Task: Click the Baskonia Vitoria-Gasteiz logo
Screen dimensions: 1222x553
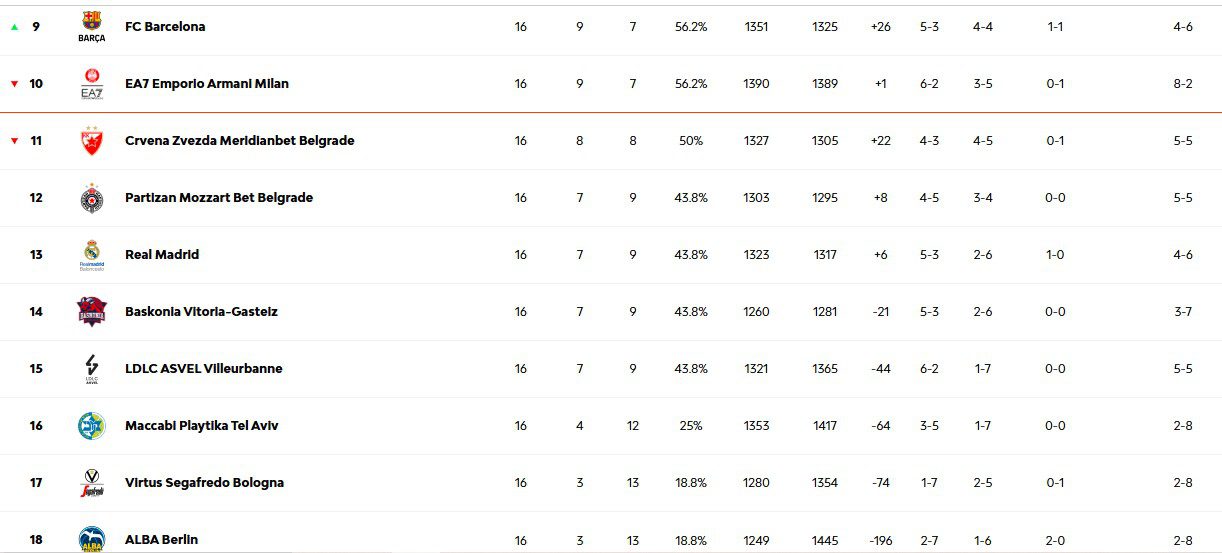Action: pyautogui.click(x=91, y=312)
